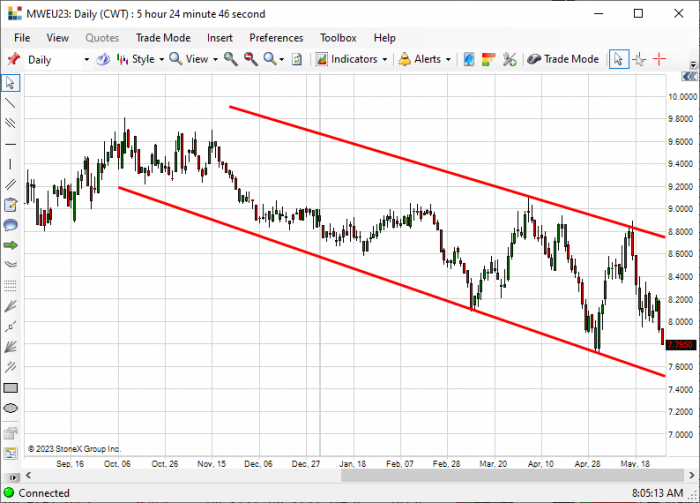Select the dotted grid lines tool
The height and width of the screenshot is (503, 700).
click(10, 285)
